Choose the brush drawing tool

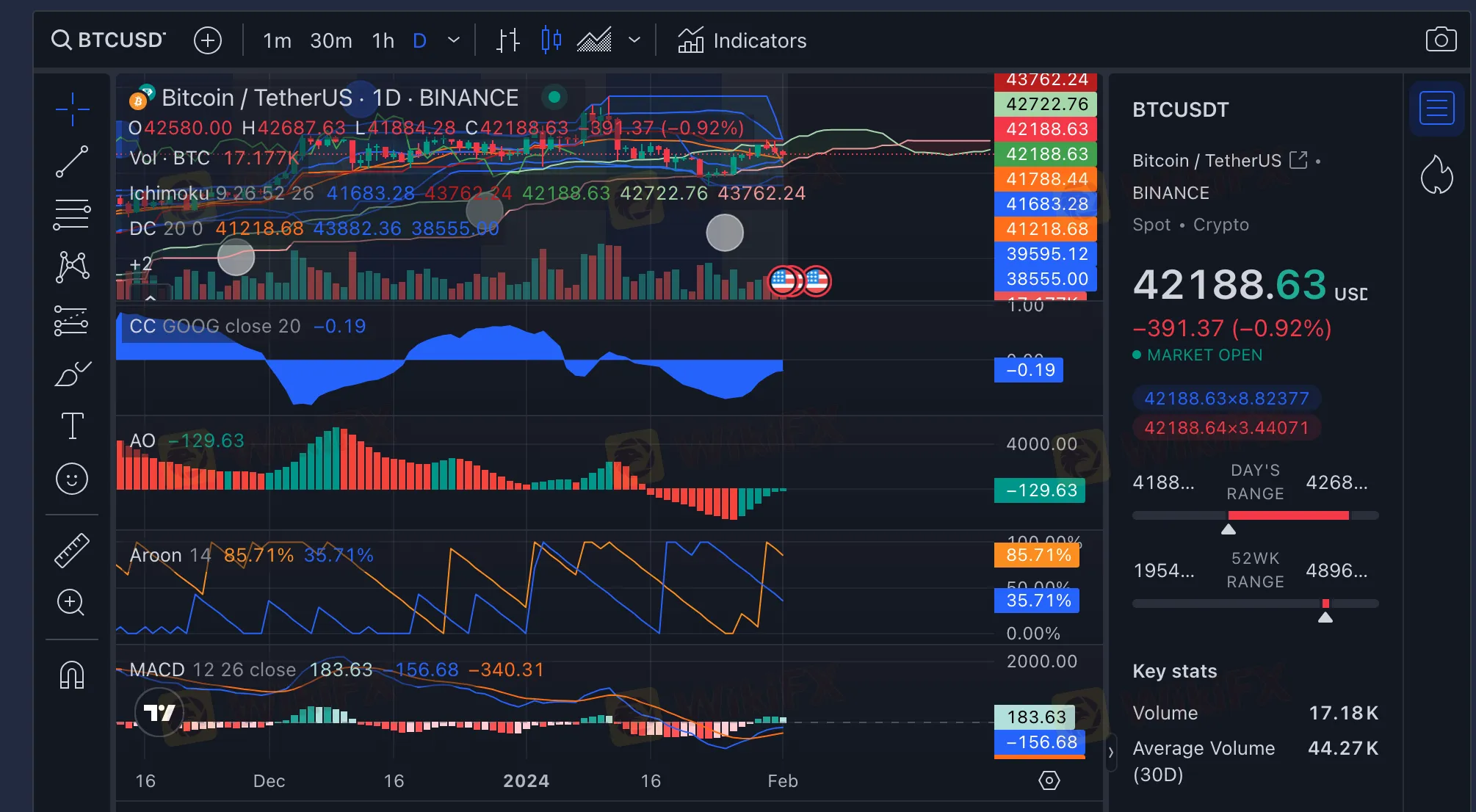tap(72, 373)
